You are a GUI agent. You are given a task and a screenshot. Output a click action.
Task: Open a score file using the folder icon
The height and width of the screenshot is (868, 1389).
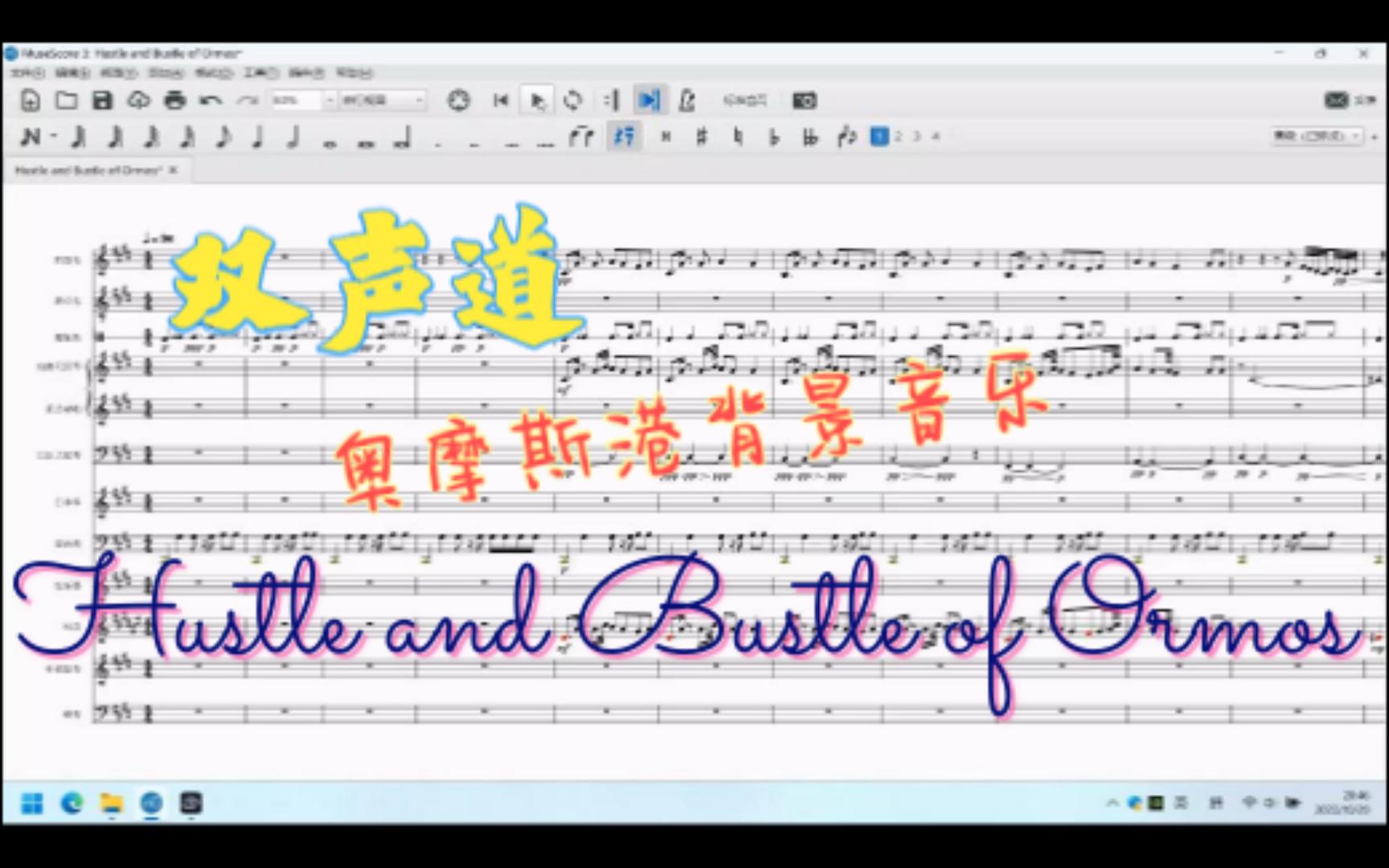tap(67, 100)
